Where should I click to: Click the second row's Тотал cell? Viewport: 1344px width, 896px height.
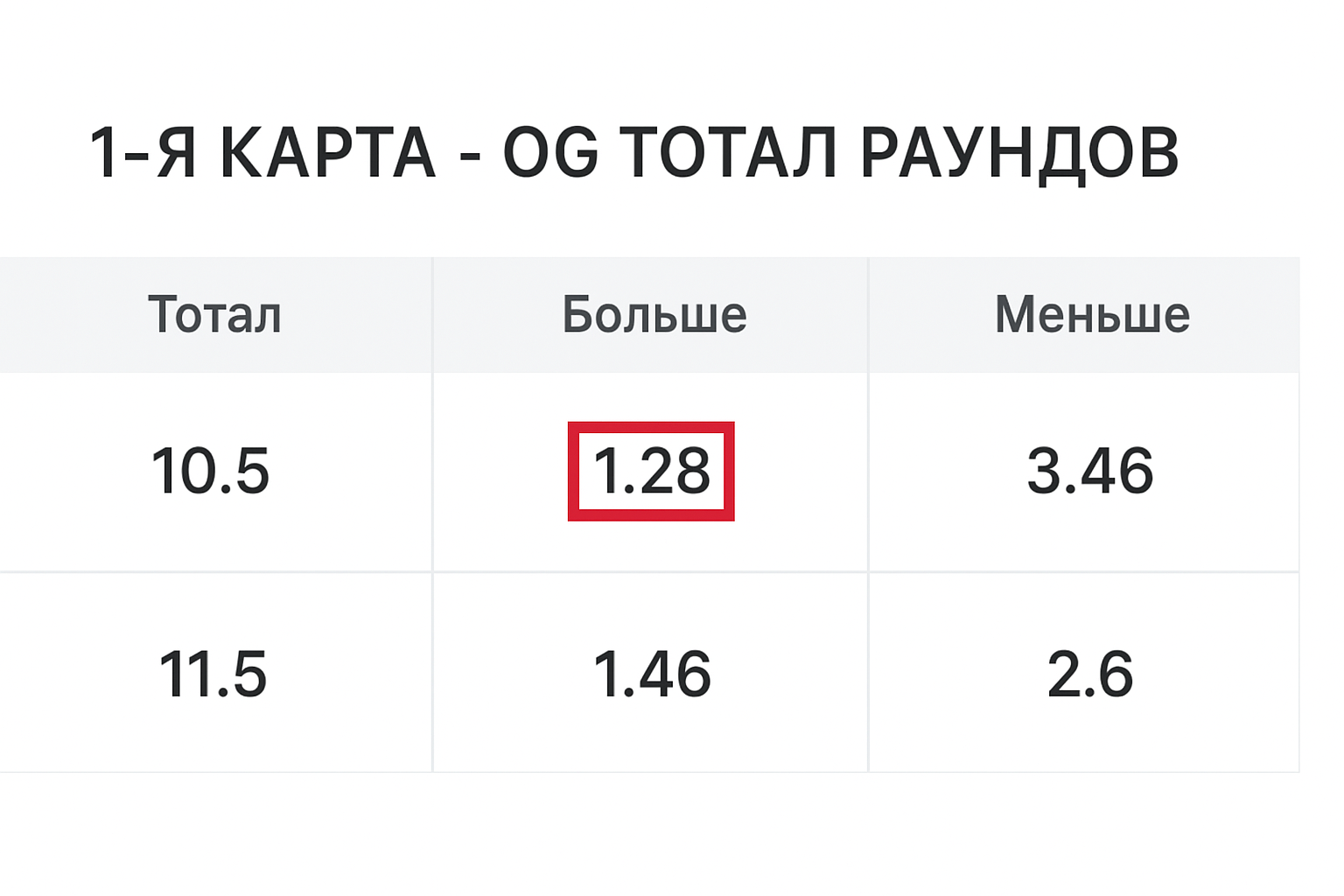pyautogui.click(x=213, y=674)
